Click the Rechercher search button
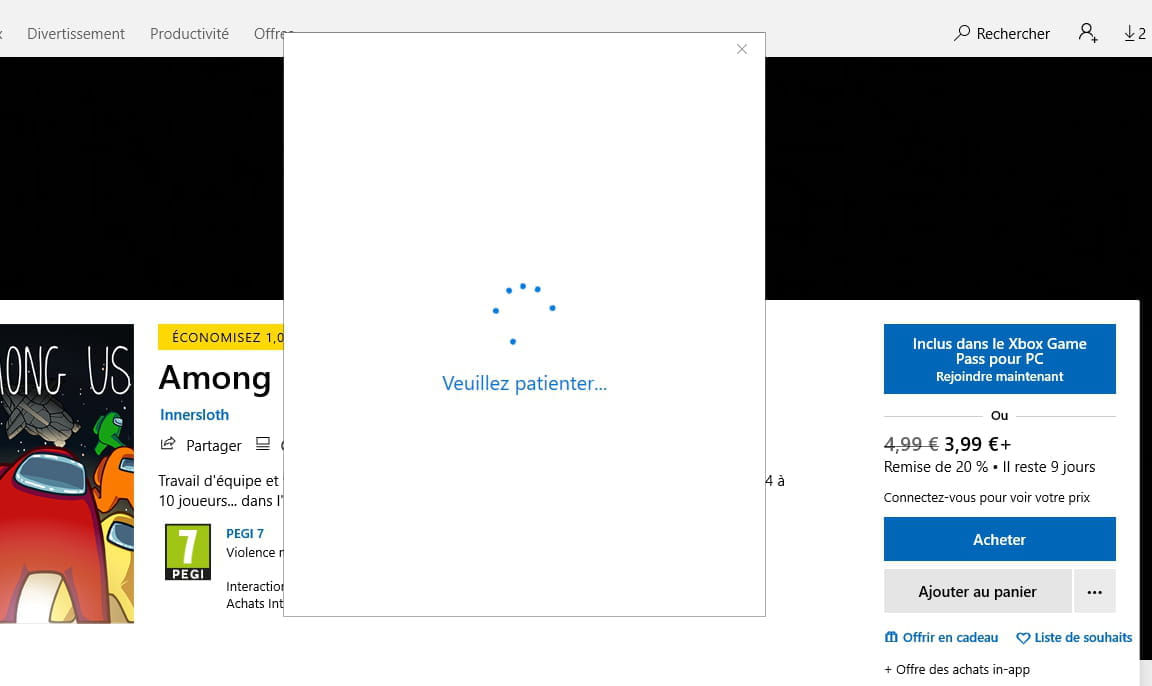 click(x=1001, y=33)
